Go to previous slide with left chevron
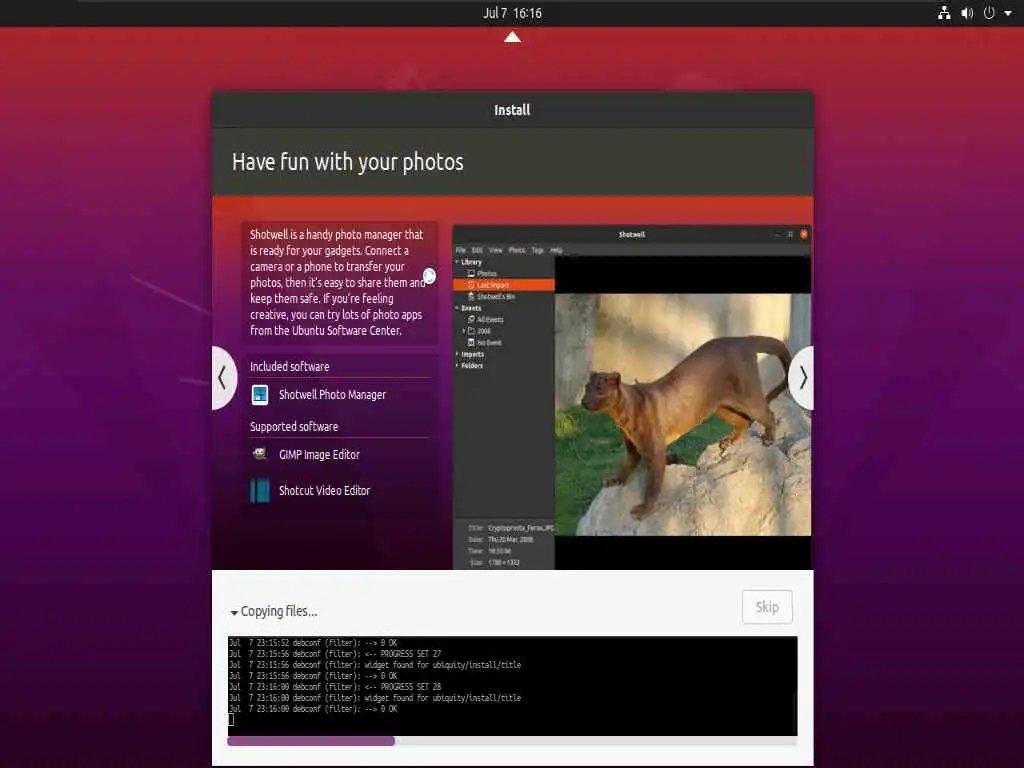Image resolution: width=1024 pixels, height=768 pixels. point(223,377)
